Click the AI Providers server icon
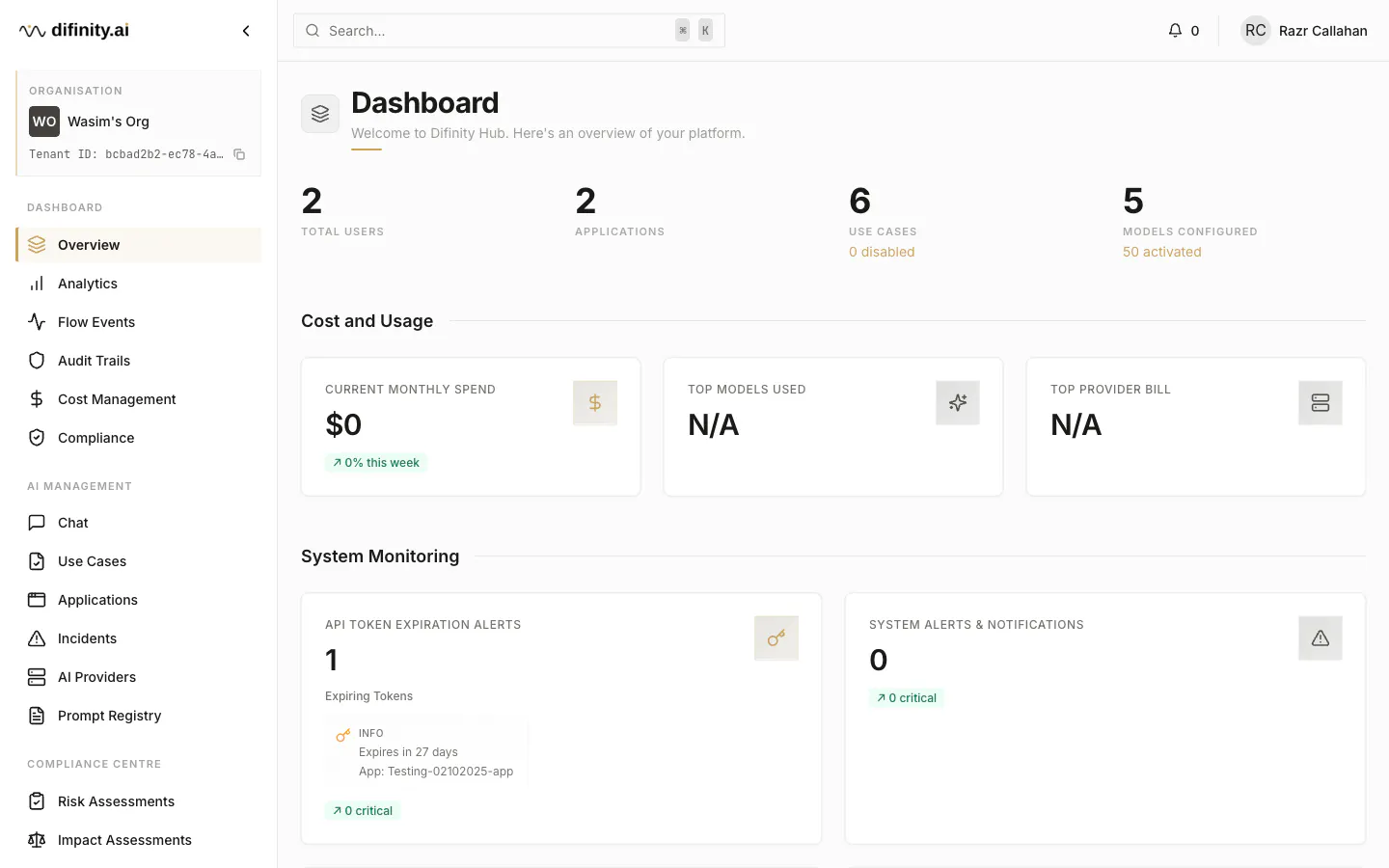 coord(37,677)
